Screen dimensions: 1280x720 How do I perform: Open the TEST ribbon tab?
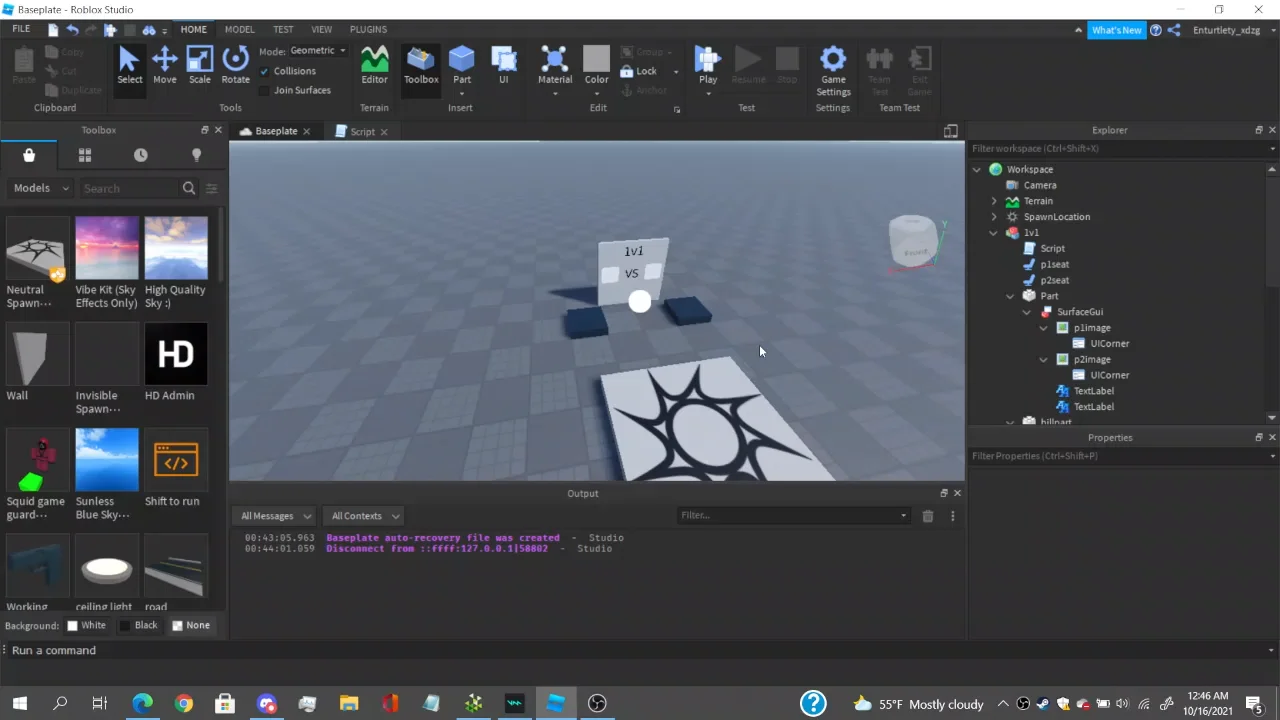pos(283,30)
